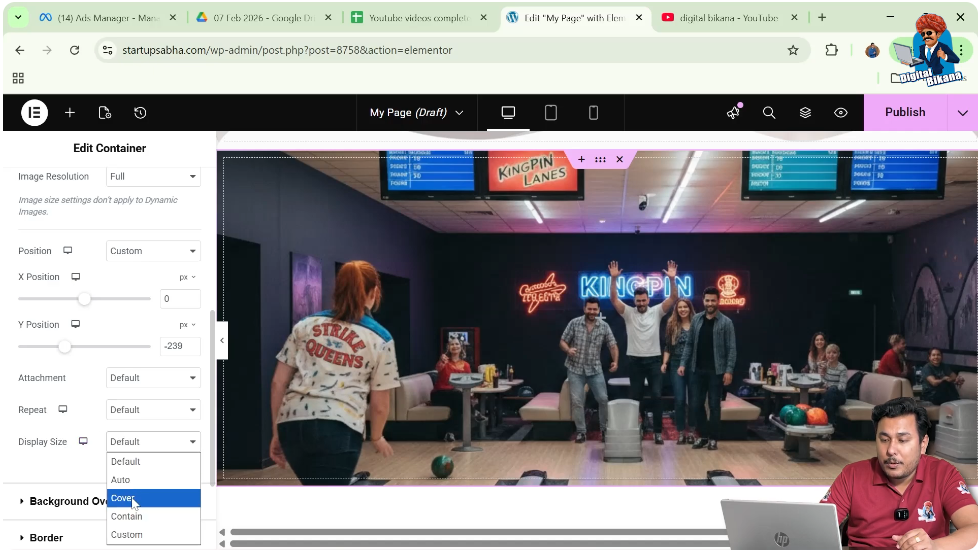
Task: Change the X Position px unit selector
Action: click(188, 277)
